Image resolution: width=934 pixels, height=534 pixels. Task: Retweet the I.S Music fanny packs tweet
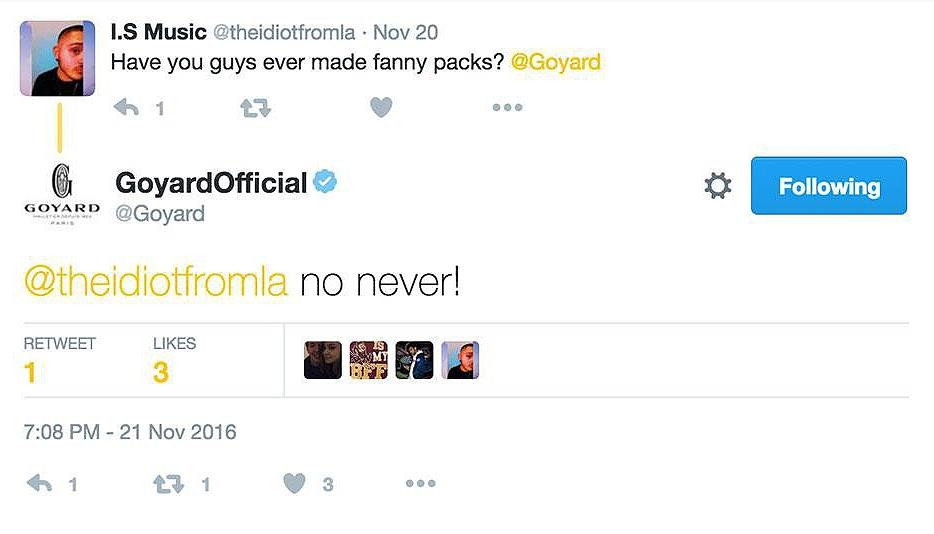pos(256,108)
